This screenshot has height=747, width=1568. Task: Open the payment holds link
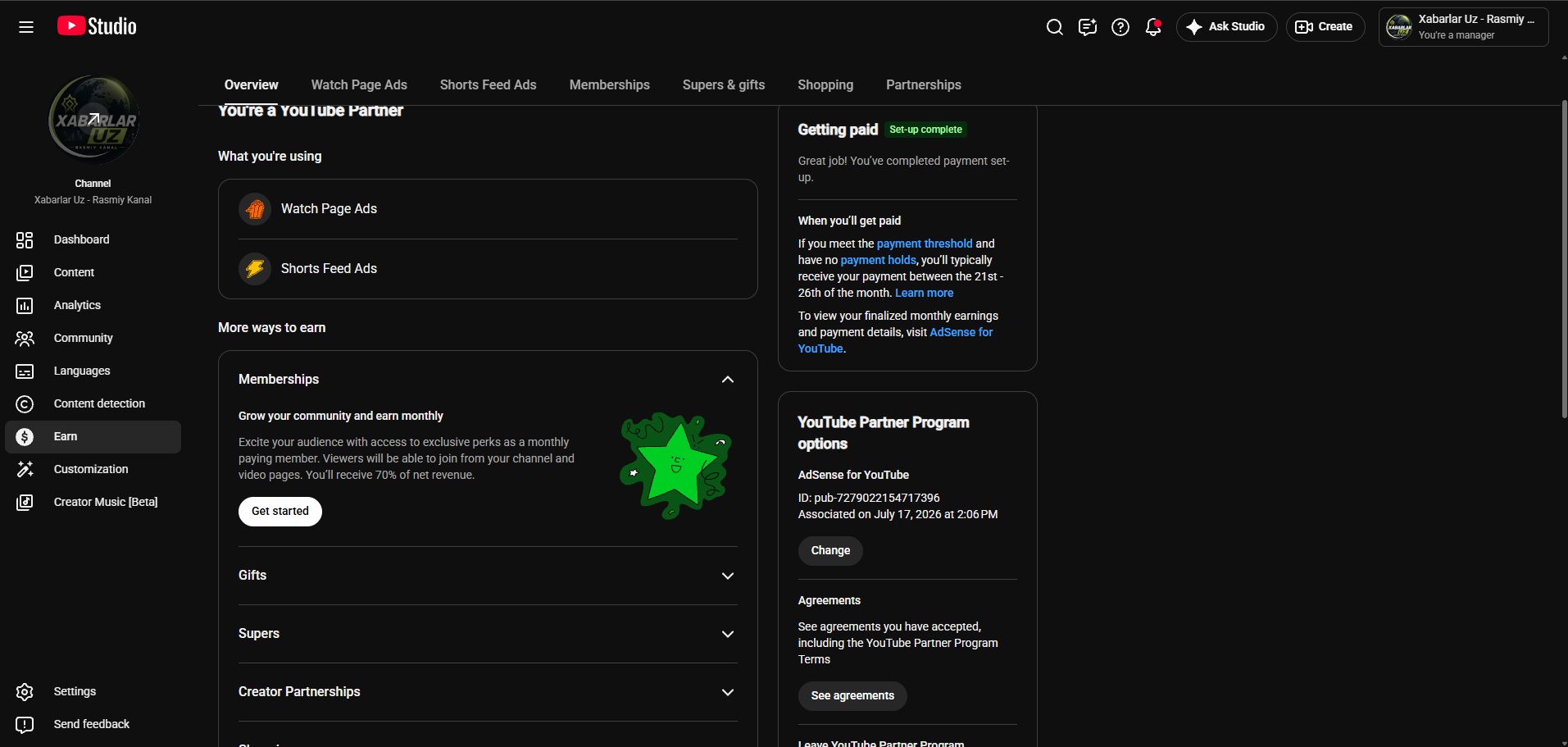point(878,260)
